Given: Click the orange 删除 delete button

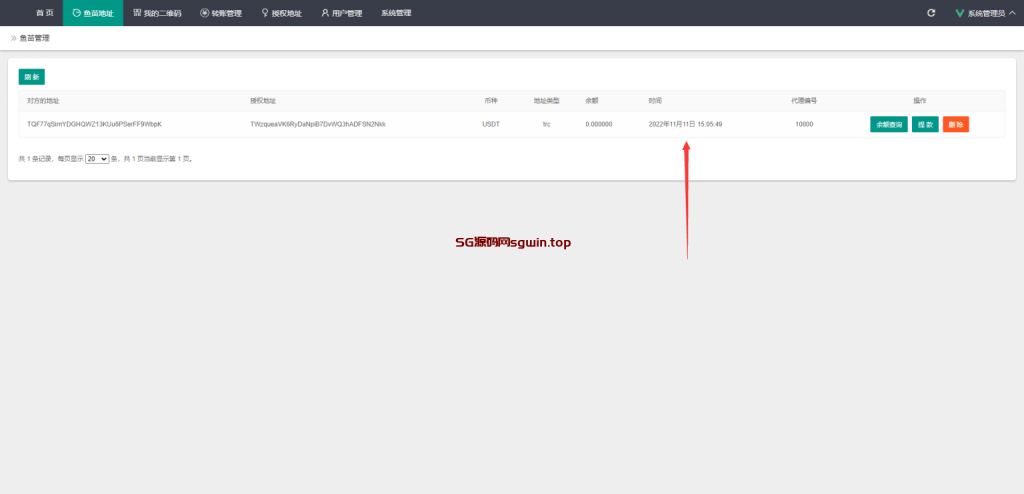Looking at the screenshot, I should coord(956,125).
